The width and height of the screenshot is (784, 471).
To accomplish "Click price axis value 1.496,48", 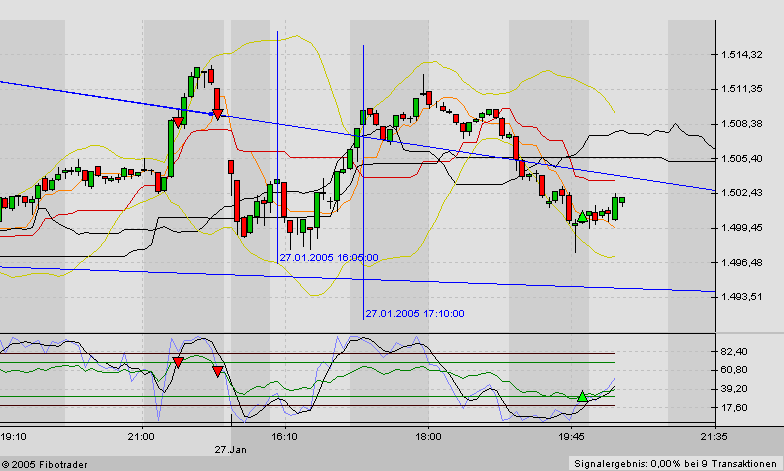I will (x=742, y=262).
